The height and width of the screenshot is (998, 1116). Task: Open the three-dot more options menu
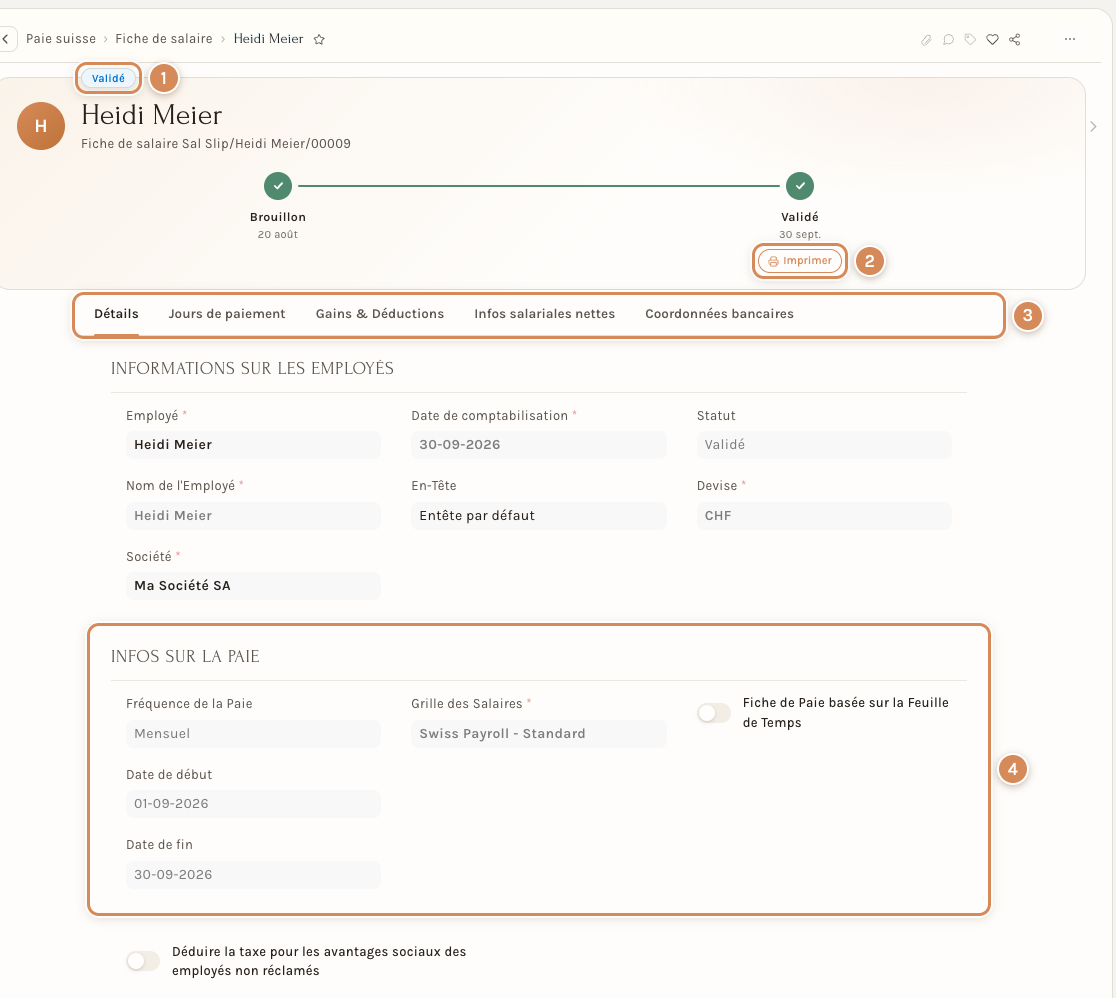[1070, 39]
